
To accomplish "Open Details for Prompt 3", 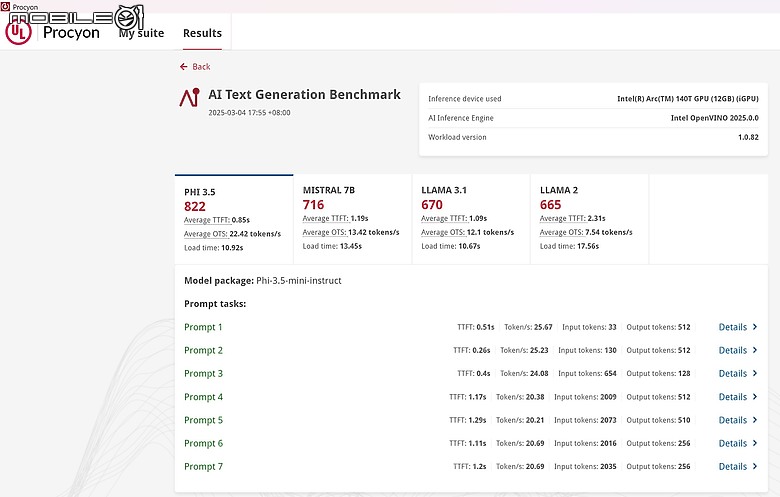I will click(738, 374).
